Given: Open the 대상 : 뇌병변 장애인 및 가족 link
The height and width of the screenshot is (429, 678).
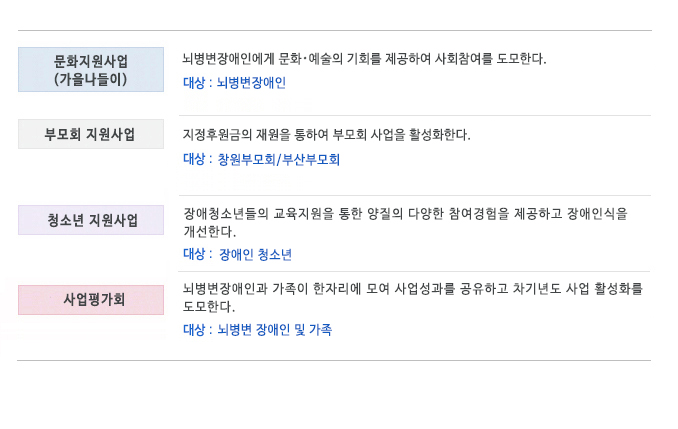Looking at the screenshot, I should (x=257, y=330).
